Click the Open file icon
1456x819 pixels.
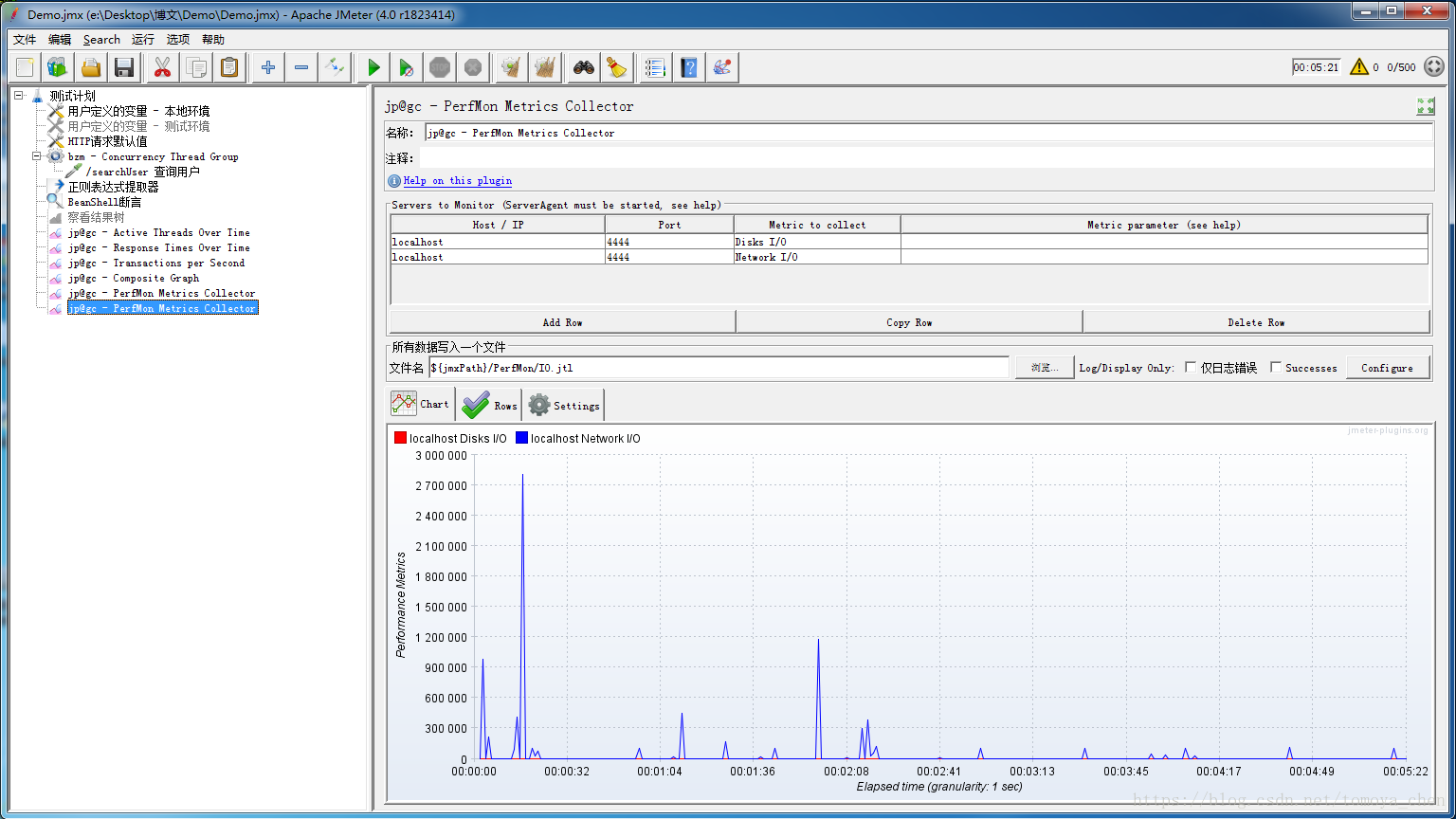(90, 67)
